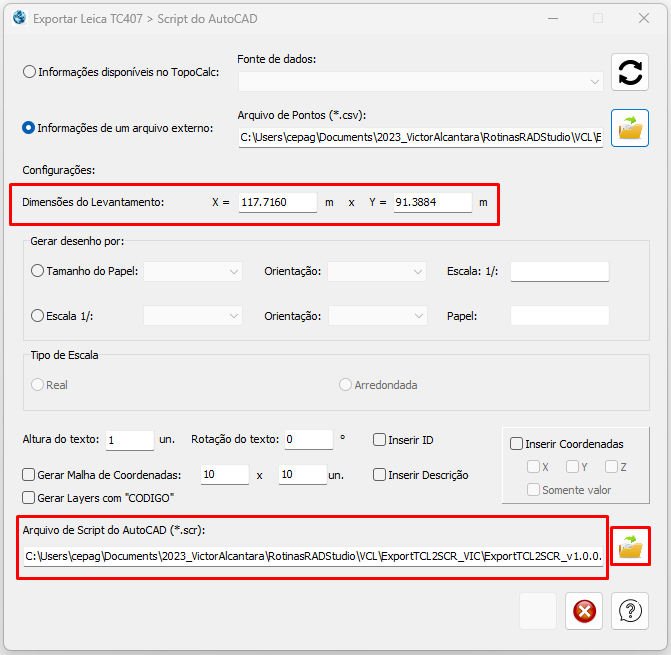Click the X dimension value field
The width and height of the screenshot is (671, 655).
pos(277,202)
